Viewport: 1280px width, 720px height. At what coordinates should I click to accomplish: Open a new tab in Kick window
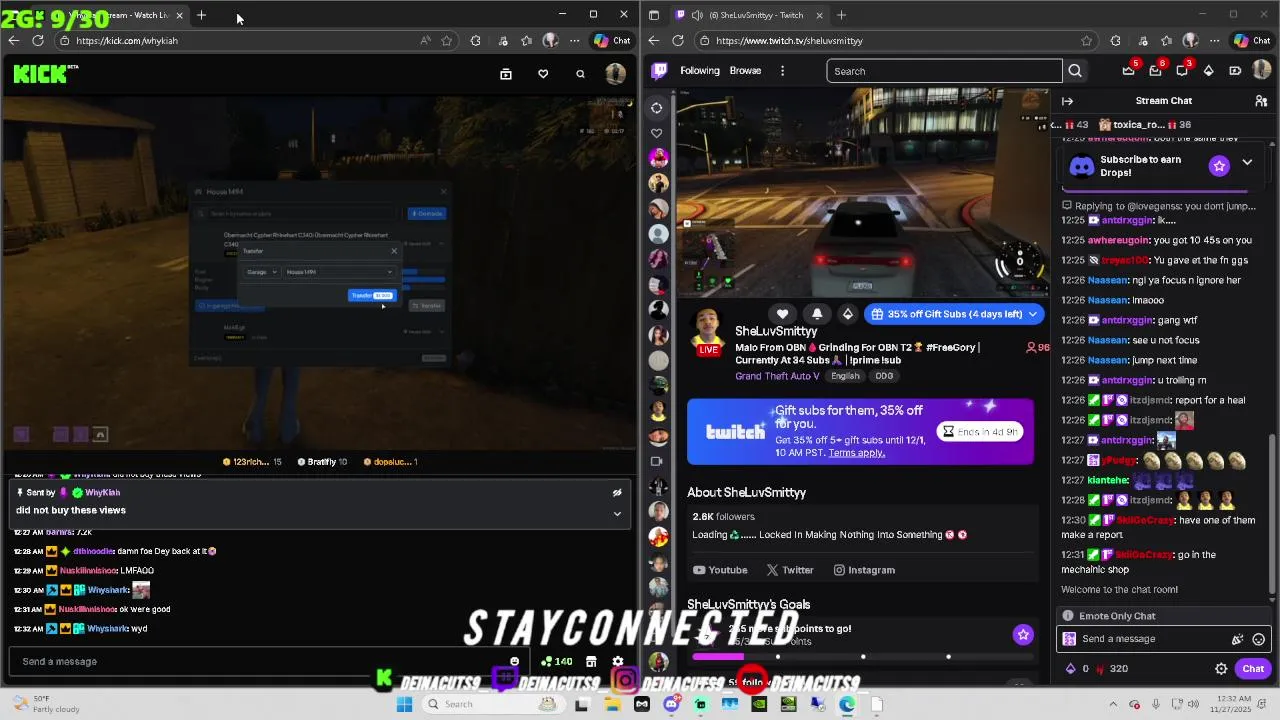[201, 15]
